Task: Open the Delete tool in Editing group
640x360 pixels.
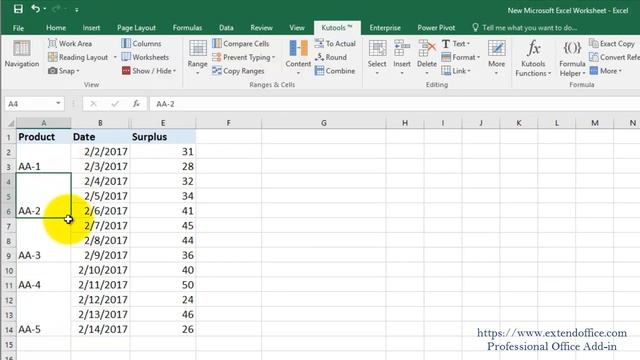Action: coord(427,56)
